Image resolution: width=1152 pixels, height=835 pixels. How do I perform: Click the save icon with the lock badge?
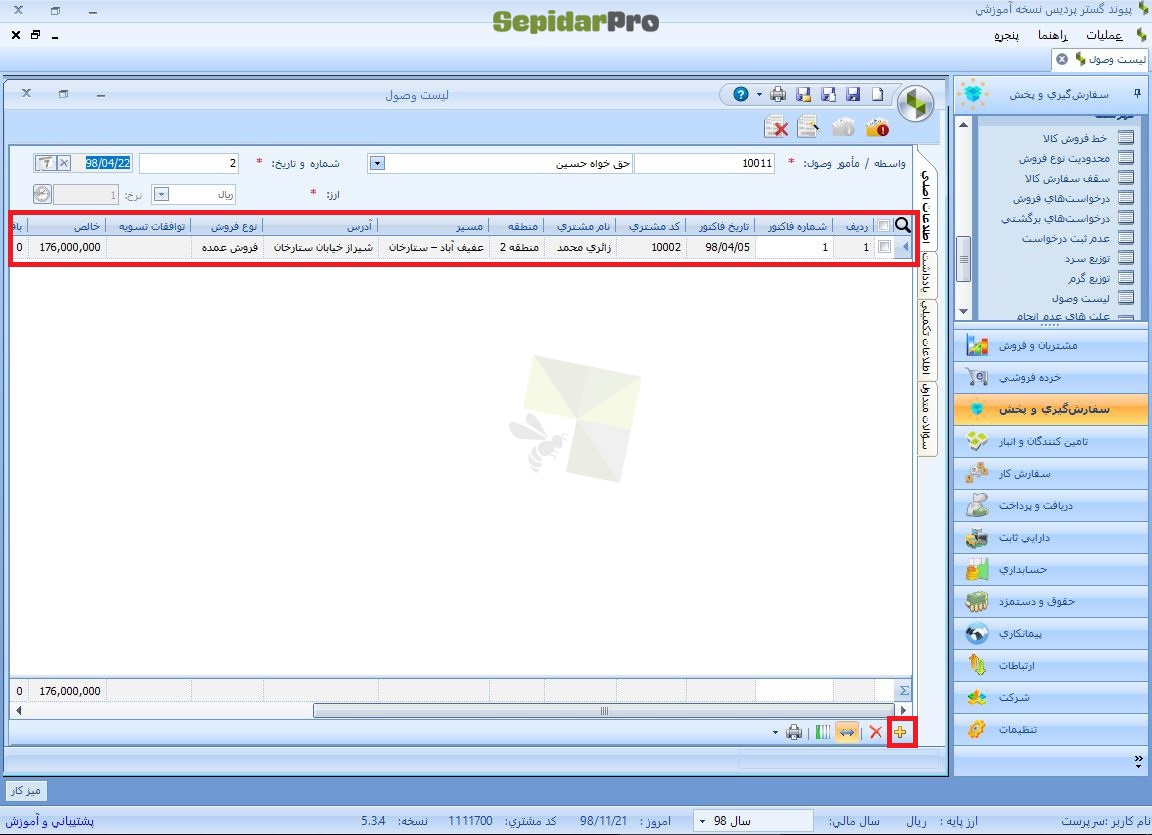point(803,94)
